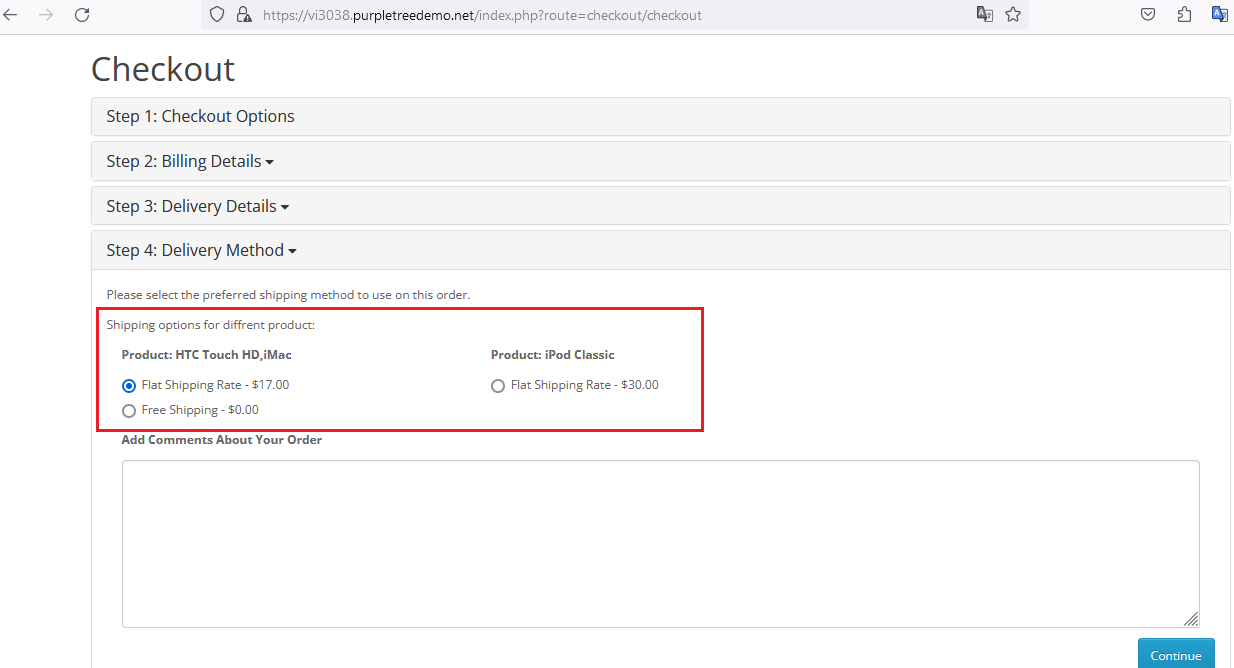Click inside the order comments text area
The image size is (1234, 668).
point(660,544)
